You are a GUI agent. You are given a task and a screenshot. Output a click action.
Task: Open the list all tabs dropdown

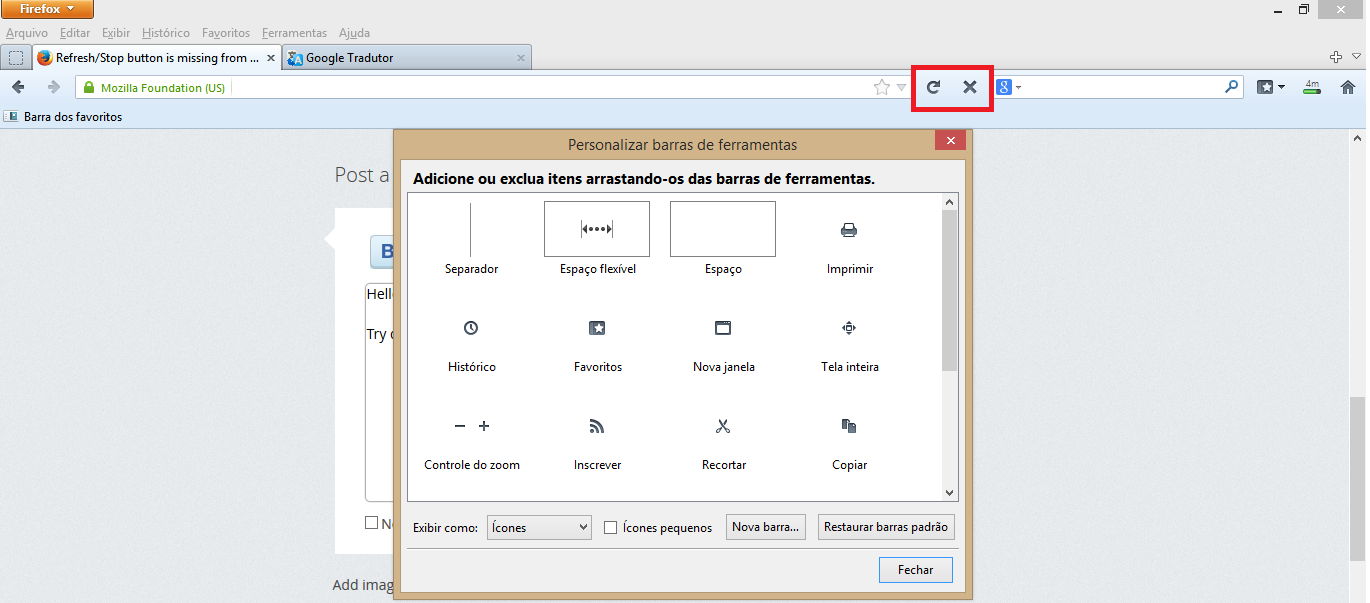(1357, 57)
